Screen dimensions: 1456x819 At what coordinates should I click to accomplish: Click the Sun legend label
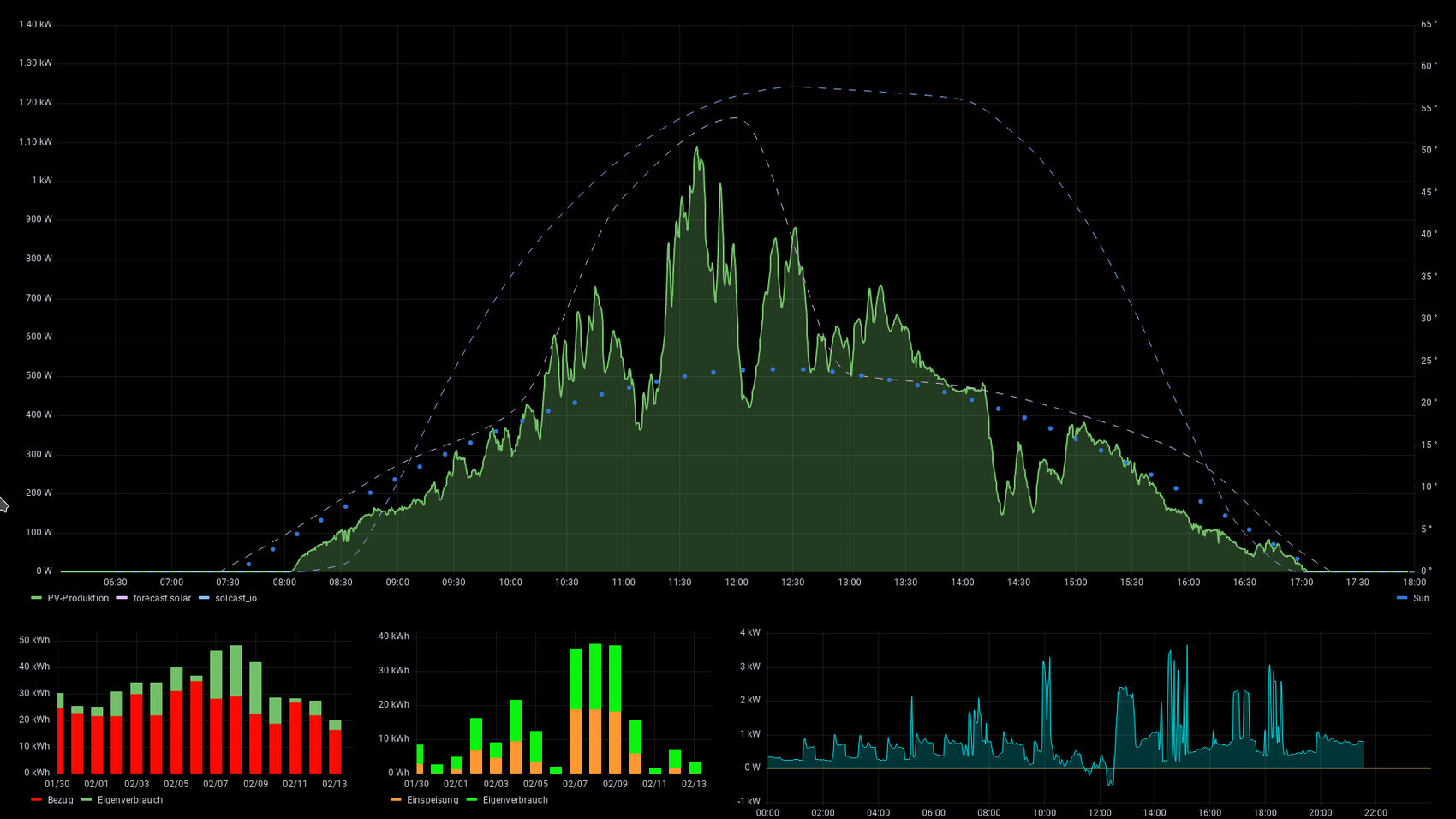click(1421, 598)
